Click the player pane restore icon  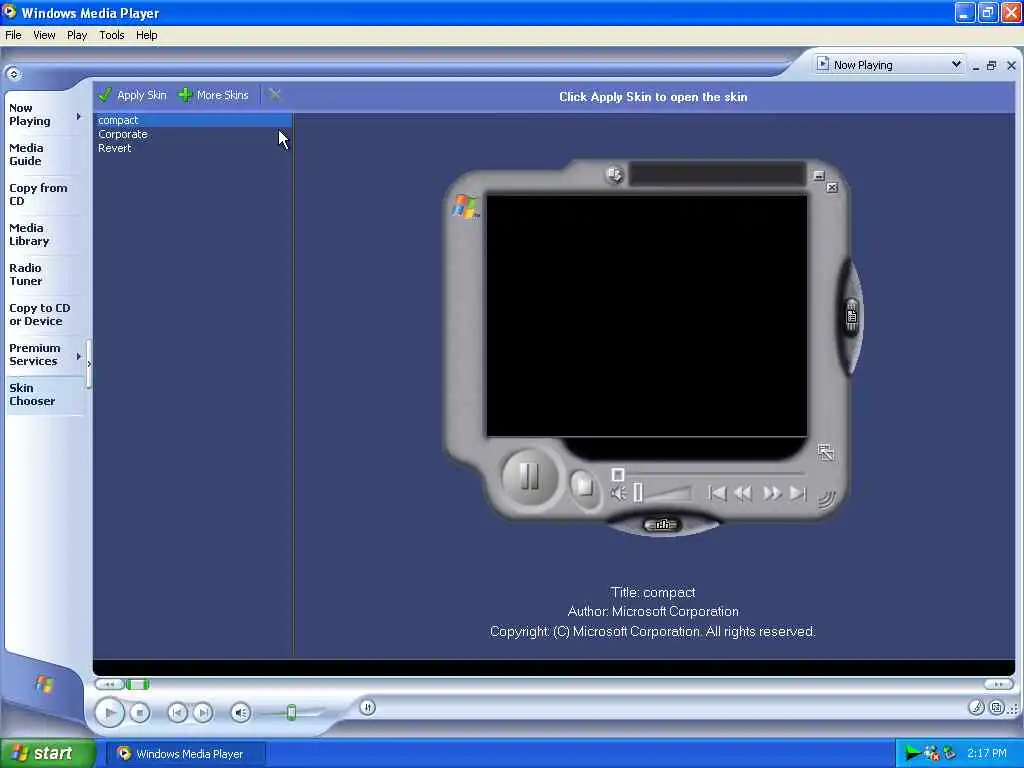coord(992,65)
